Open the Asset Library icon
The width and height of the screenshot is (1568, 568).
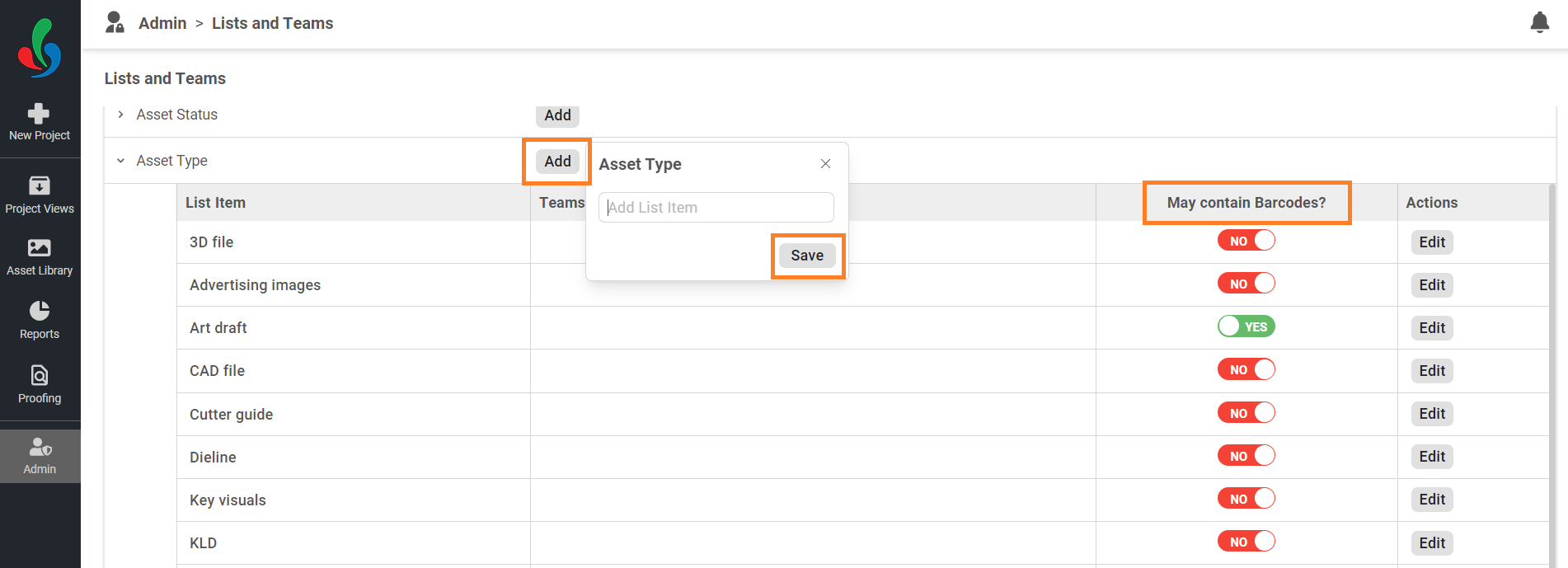(39, 247)
